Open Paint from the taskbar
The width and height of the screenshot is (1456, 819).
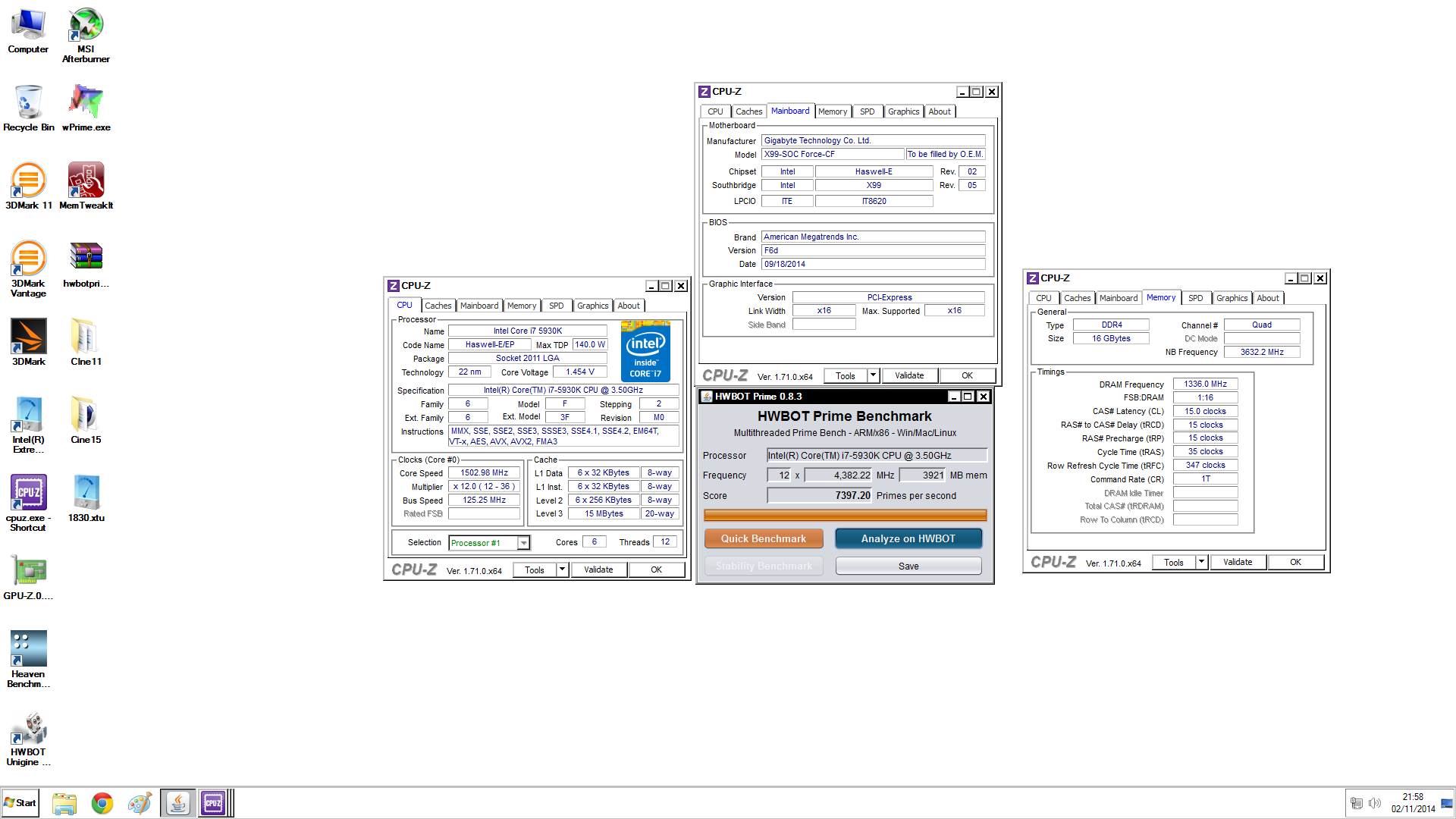coord(140,803)
